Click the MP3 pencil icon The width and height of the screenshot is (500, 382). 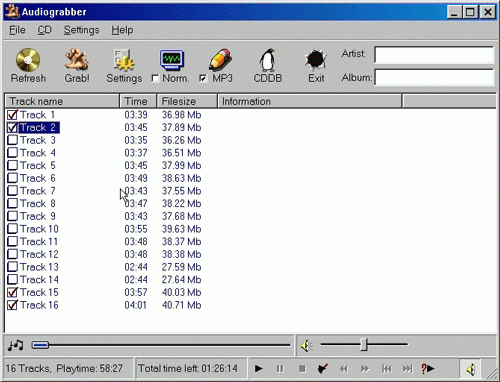pos(220,60)
